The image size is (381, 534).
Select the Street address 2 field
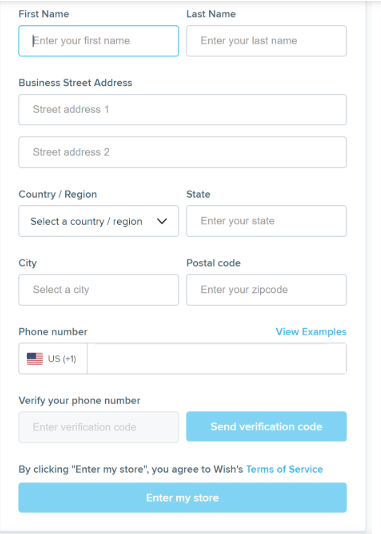point(182,152)
